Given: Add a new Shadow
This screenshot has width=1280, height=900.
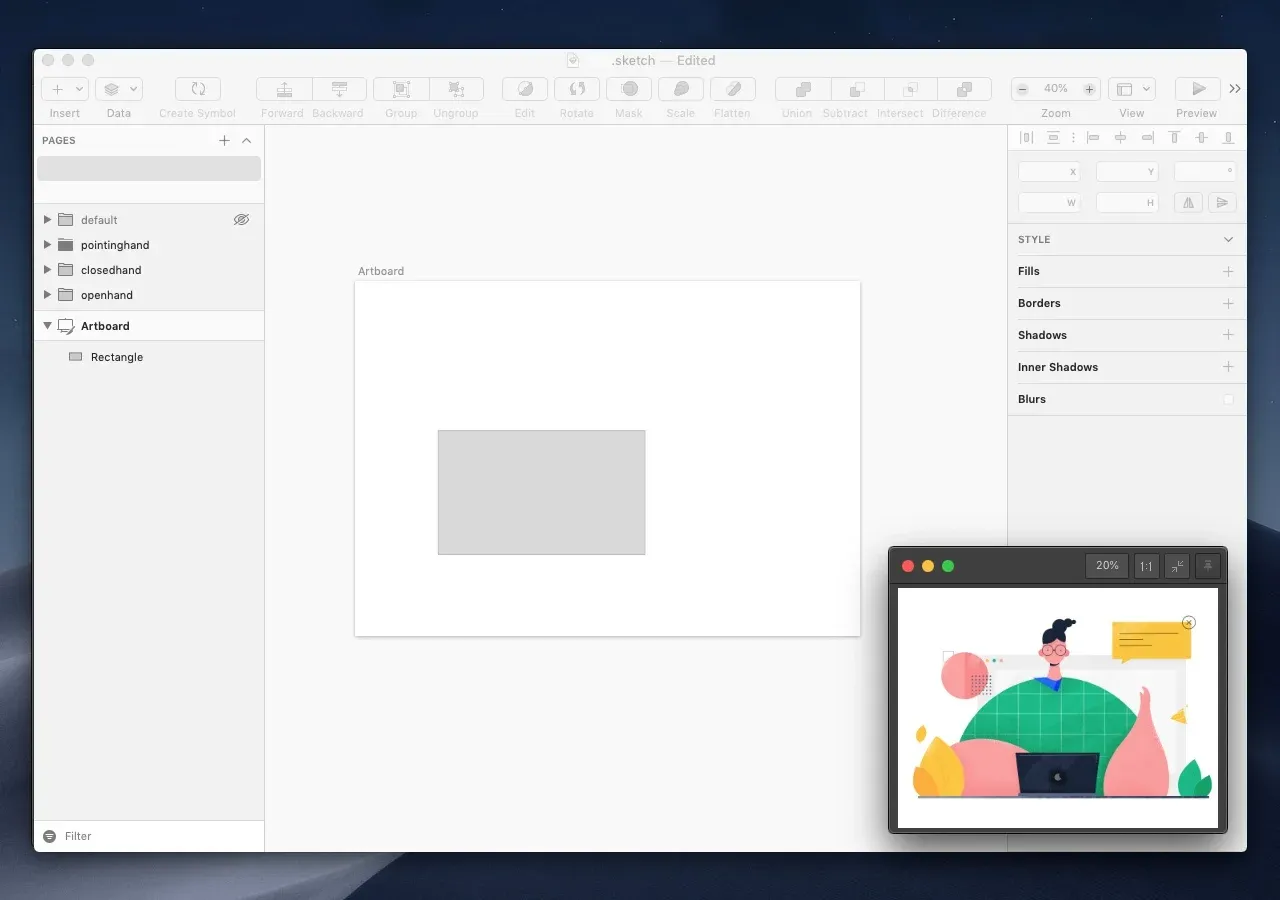Looking at the screenshot, I should tap(1228, 335).
